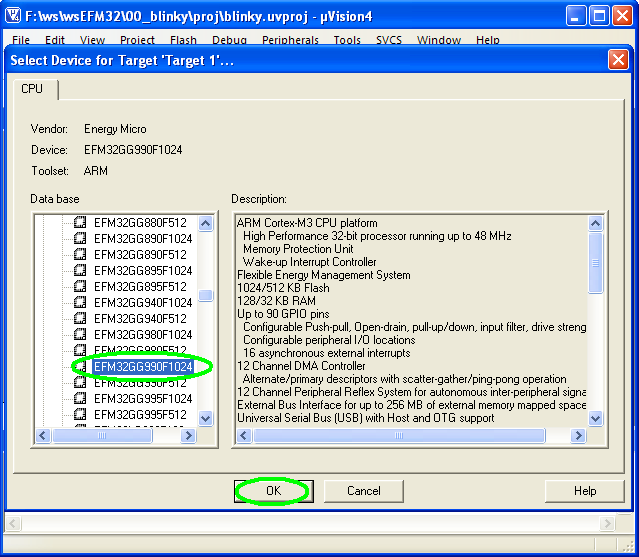Click '1024/512 KB Flash' description line
The width and height of the screenshot is (639, 557).
283,288
